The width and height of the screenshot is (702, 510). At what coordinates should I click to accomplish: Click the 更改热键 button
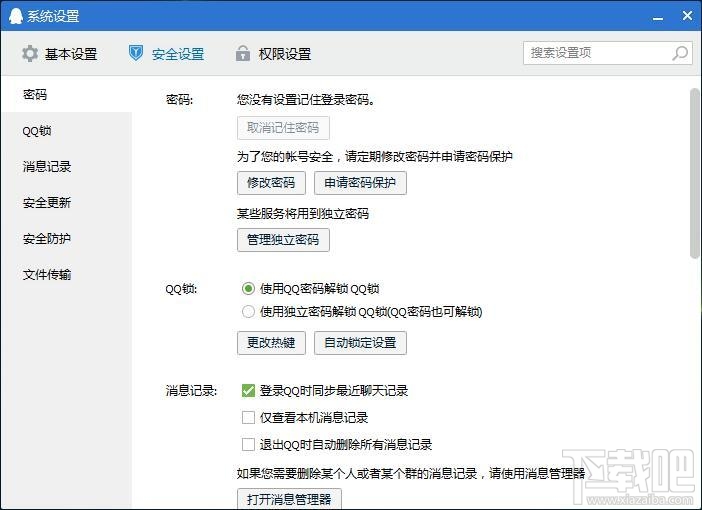click(271, 343)
